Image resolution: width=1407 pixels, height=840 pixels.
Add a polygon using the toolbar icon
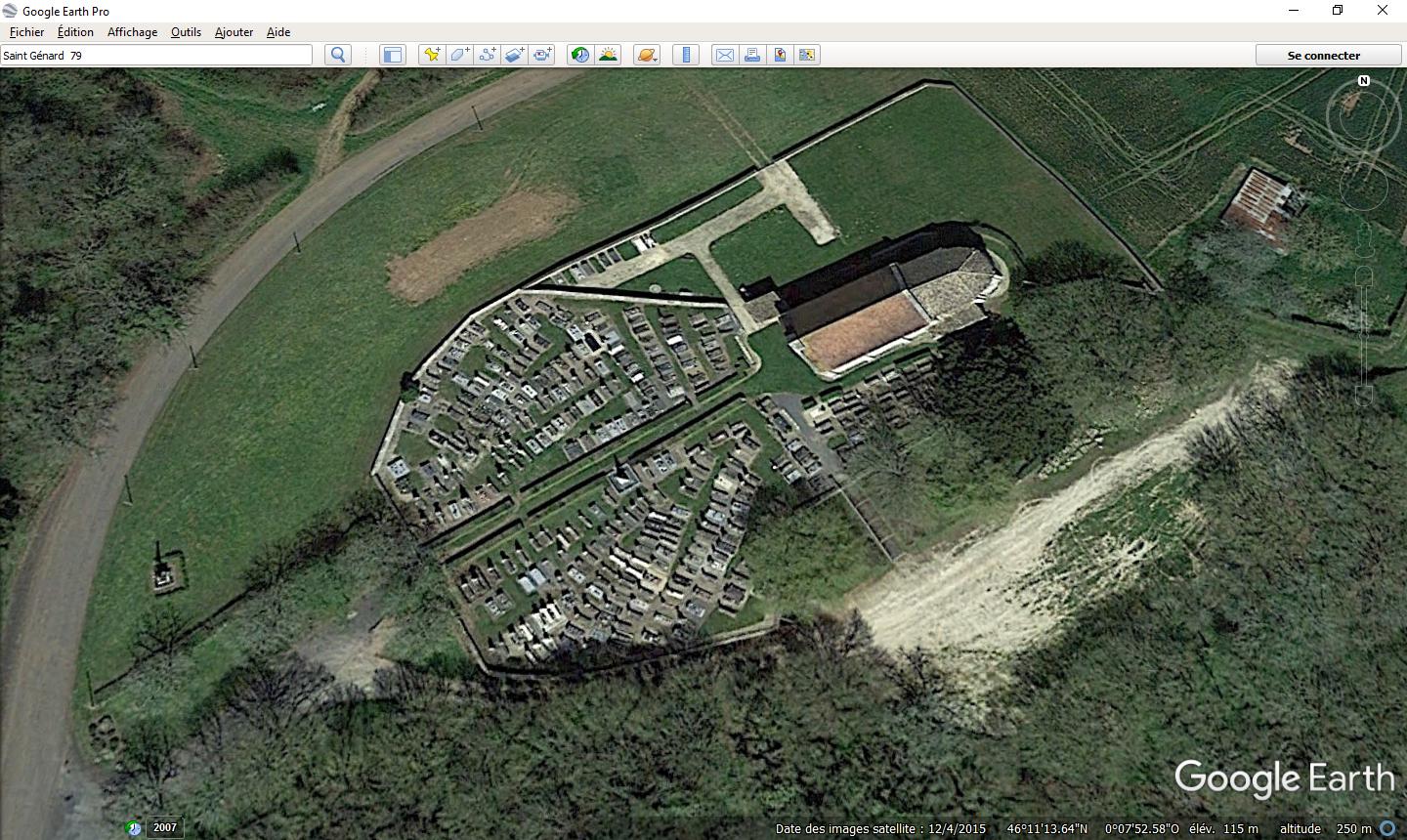458,55
